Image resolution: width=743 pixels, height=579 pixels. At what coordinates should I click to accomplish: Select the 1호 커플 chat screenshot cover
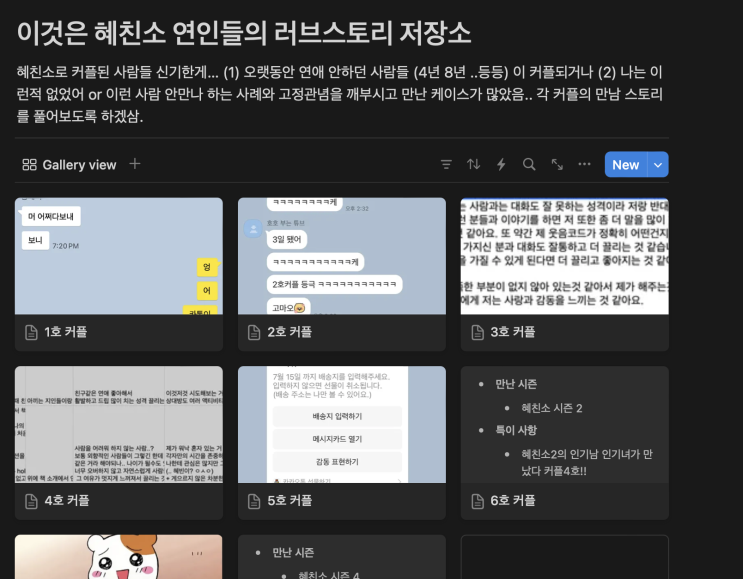click(119, 256)
